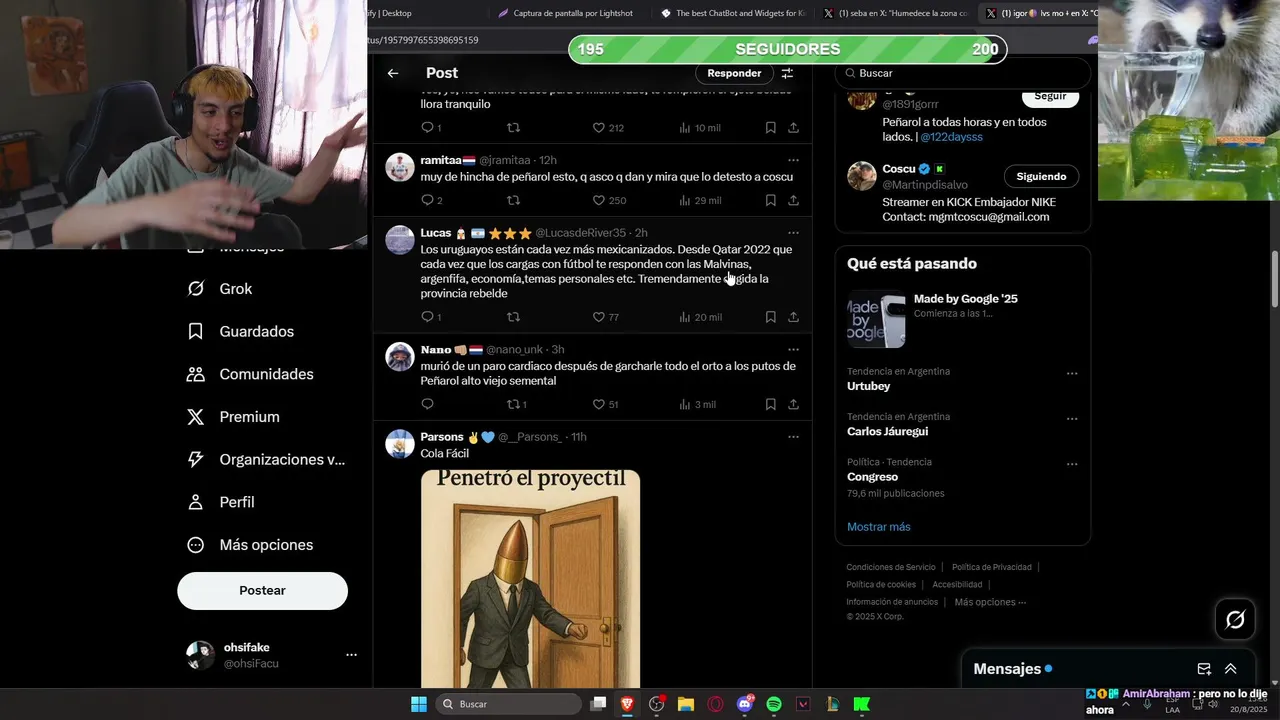
Task: View analytics of Lucas's post, 20 mil
Action: point(700,317)
